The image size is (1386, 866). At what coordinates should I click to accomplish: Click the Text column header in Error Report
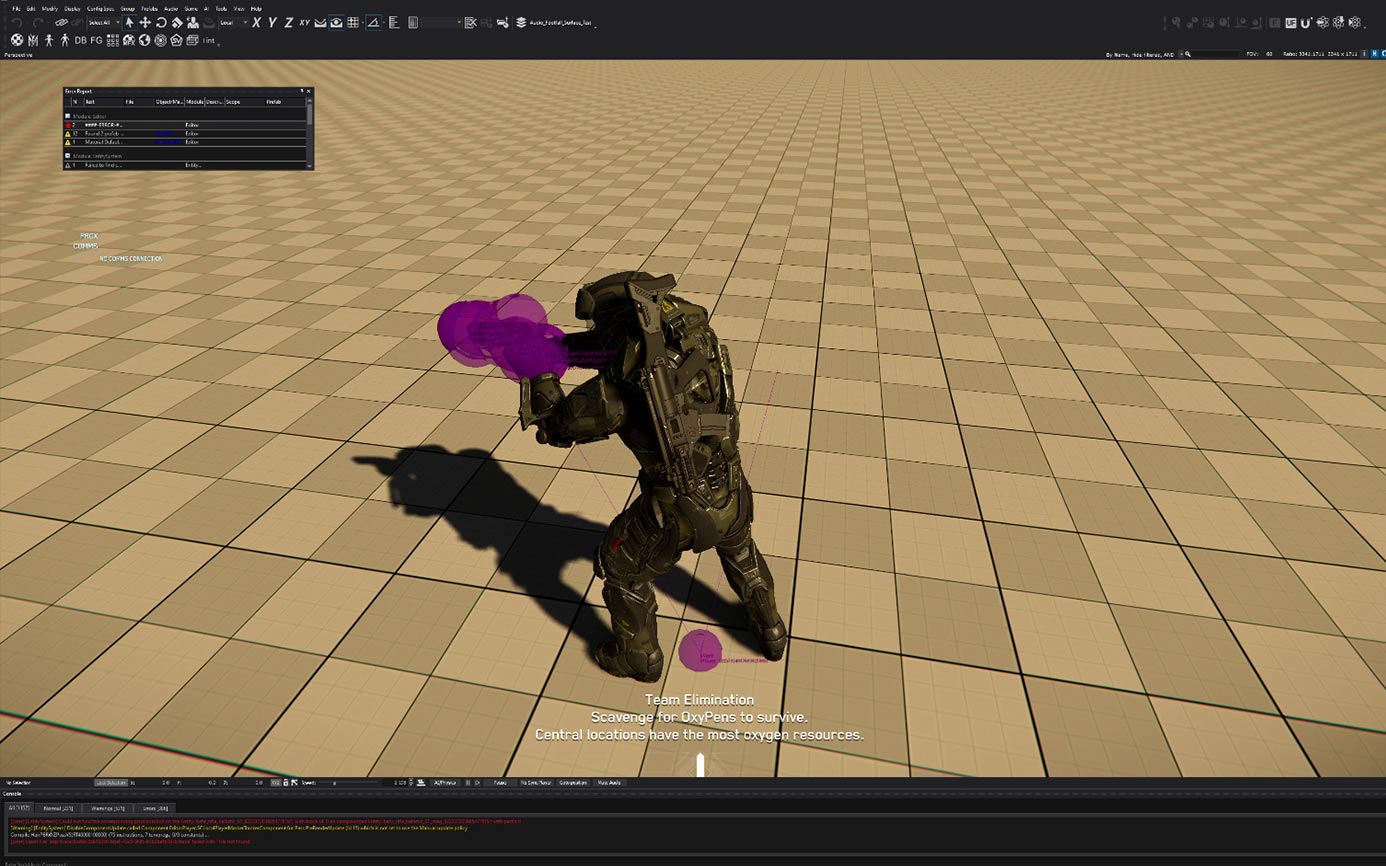(x=103, y=102)
